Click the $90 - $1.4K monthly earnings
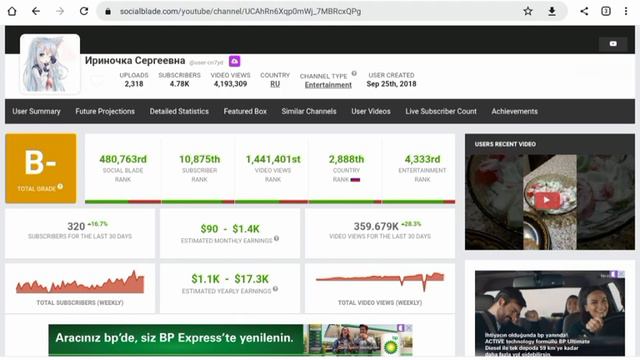 coord(230,229)
